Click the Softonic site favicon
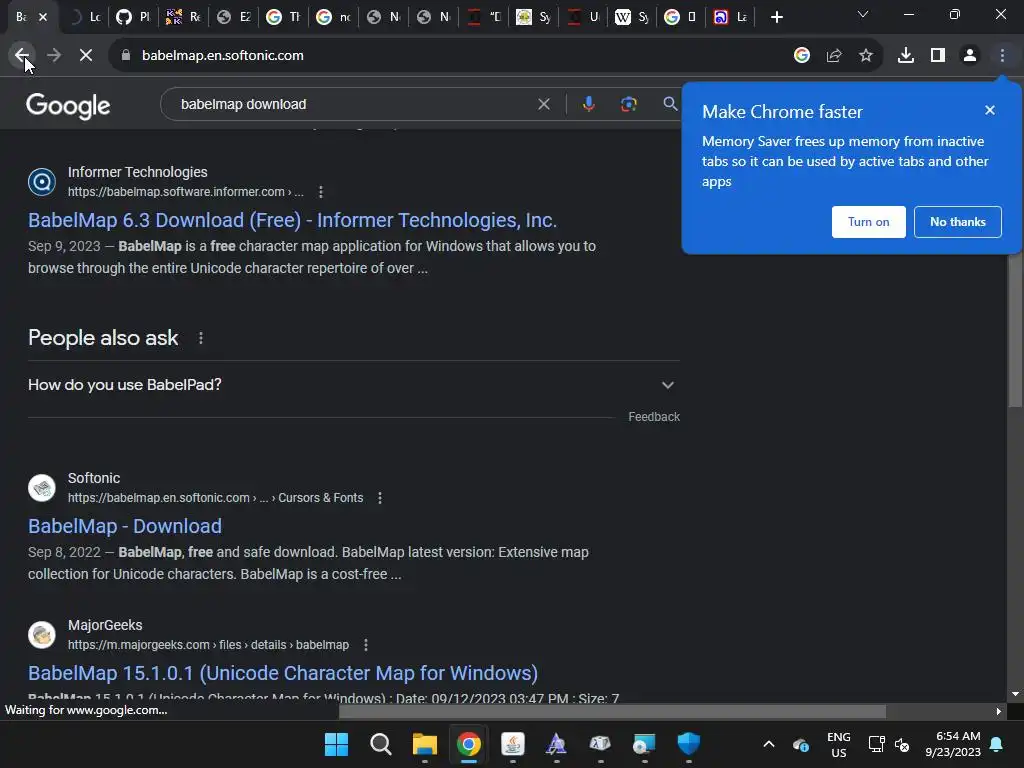Image resolution: width=1024 pixels, height=768 pixels. click(x=42, y=488)
